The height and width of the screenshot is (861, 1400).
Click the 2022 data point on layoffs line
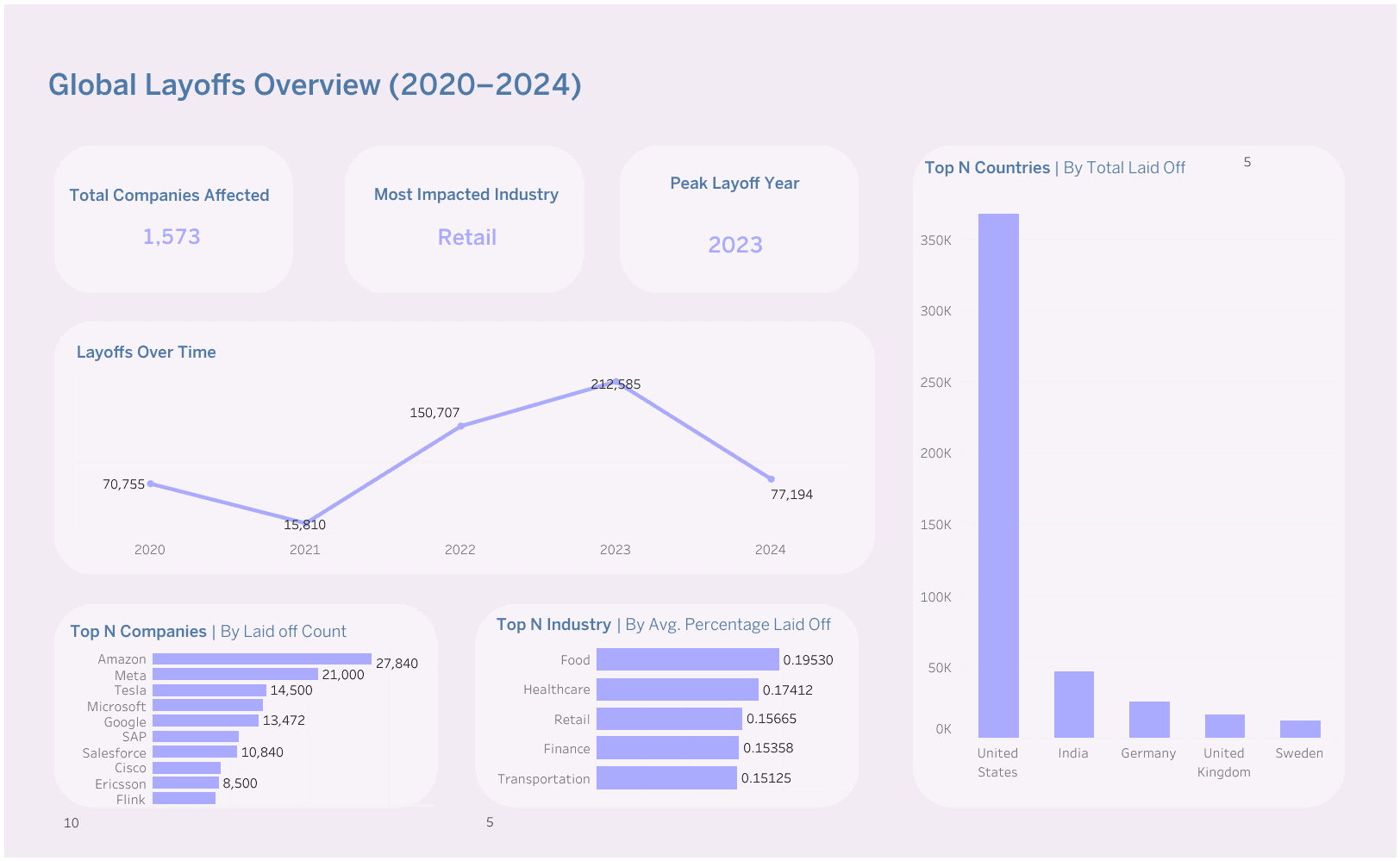(x=460, y=426)
